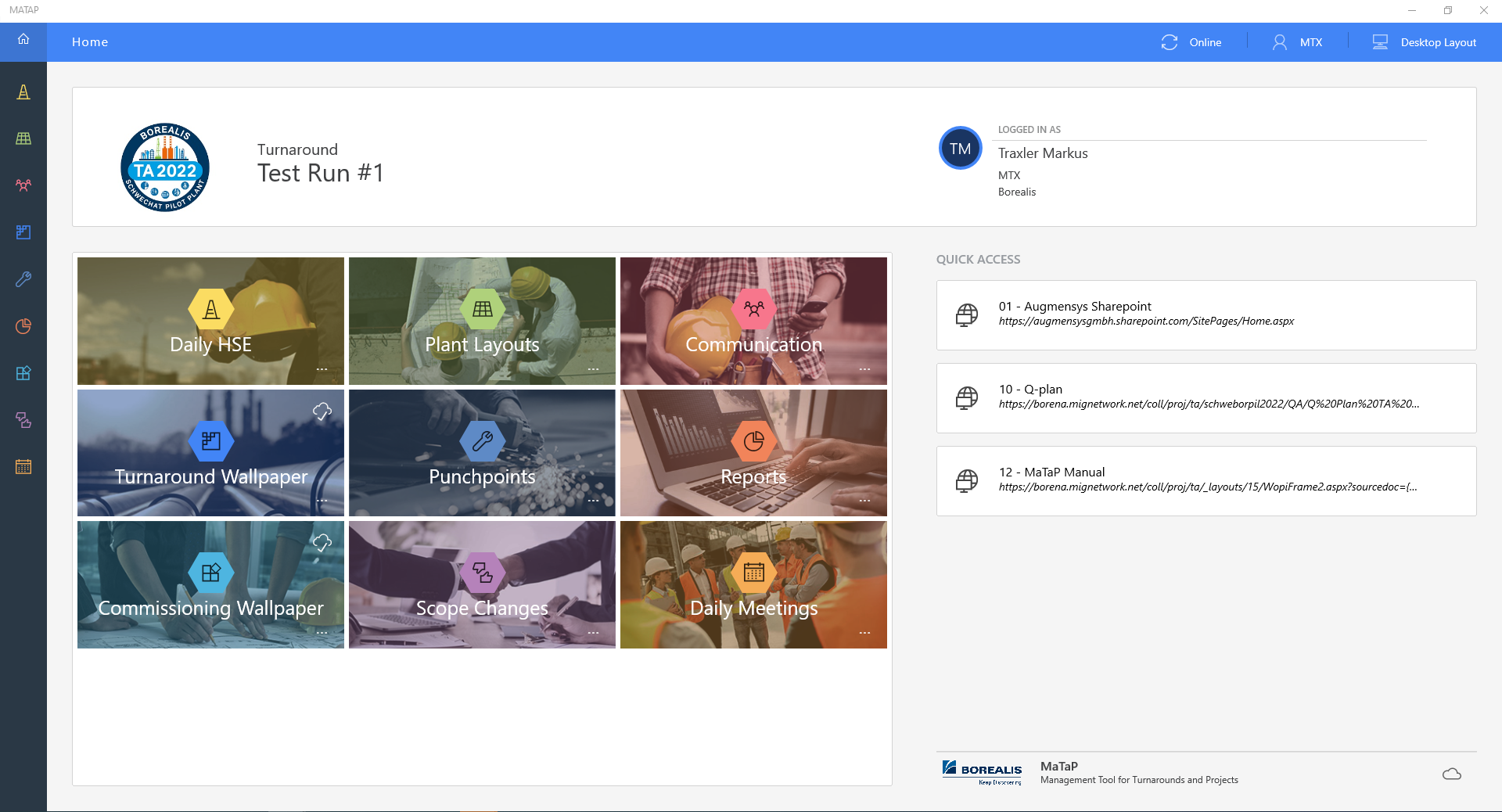The height and width of the screenshot is (812, 1502).
Task: Open Communication from the sidebar people icon
Action: 23,185
